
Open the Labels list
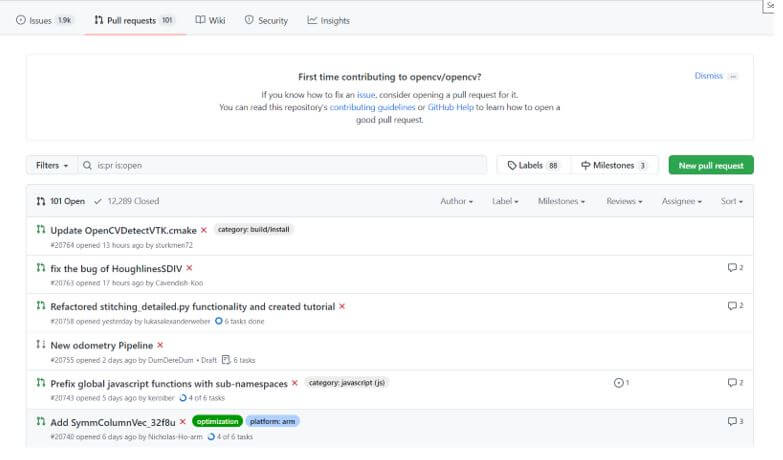[533, 165]
